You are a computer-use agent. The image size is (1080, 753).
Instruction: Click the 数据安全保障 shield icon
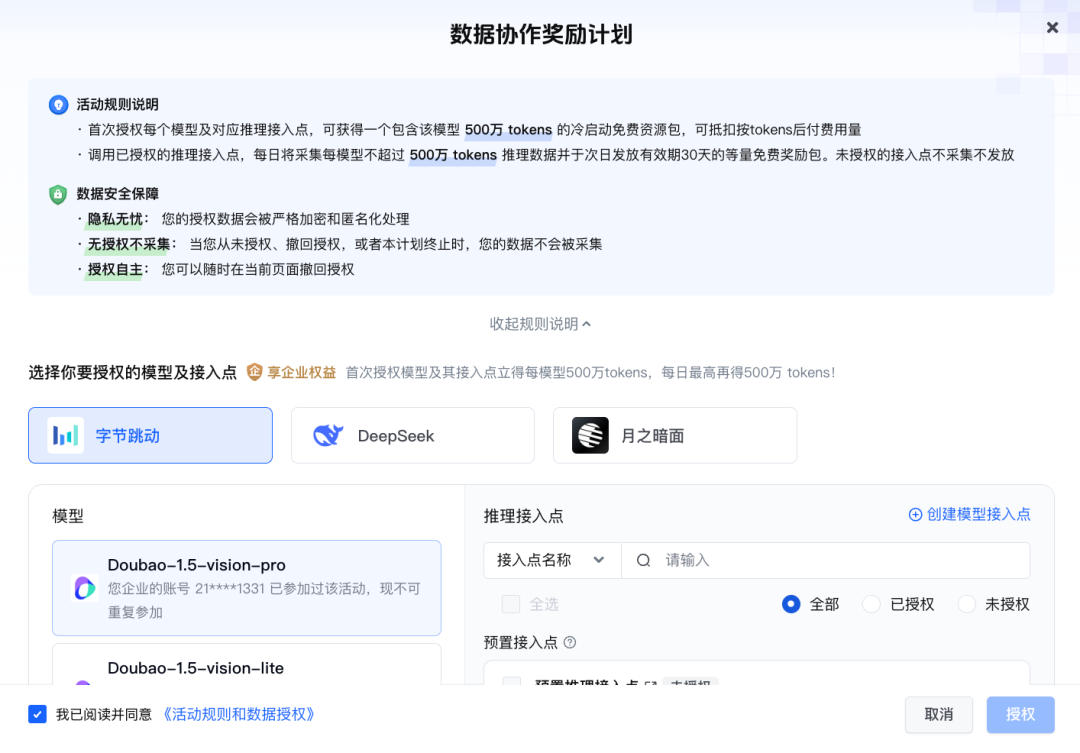pyautogui.click(x=58, y=194)
